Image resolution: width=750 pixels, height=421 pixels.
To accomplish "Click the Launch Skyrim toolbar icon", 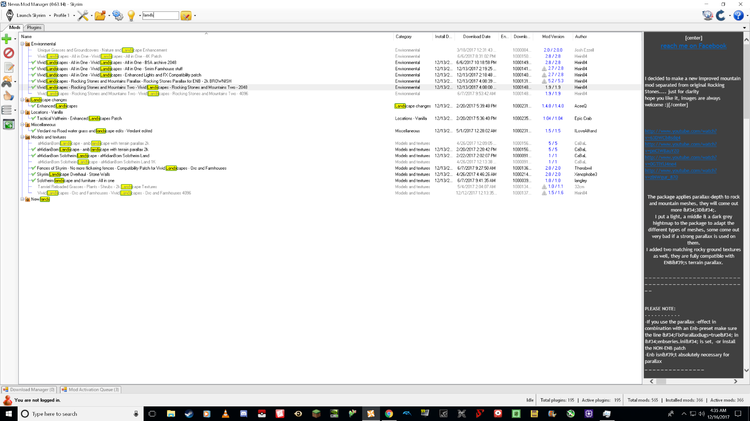I will [10, 15].
